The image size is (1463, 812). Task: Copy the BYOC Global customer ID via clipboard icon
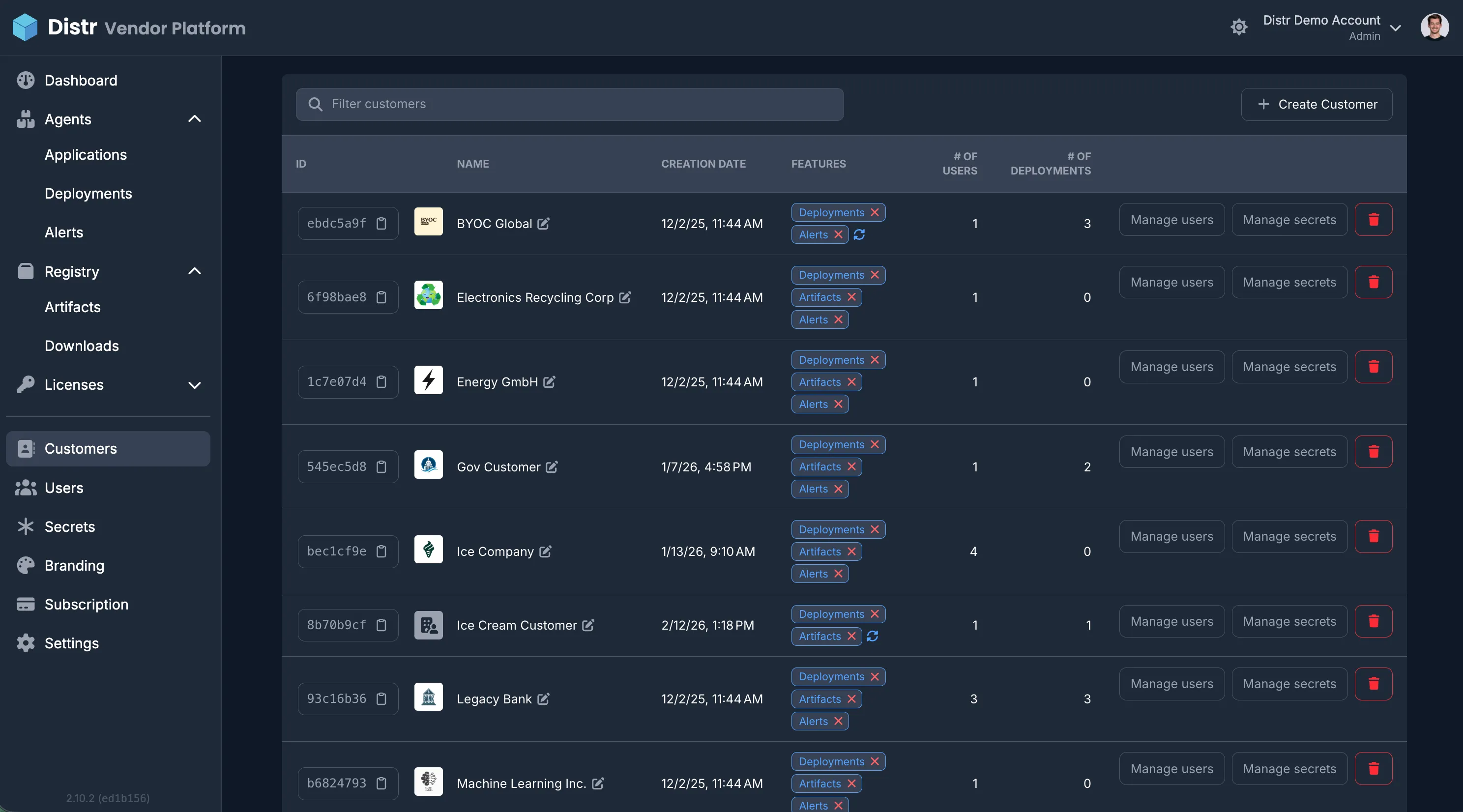[x=381, y=224]
